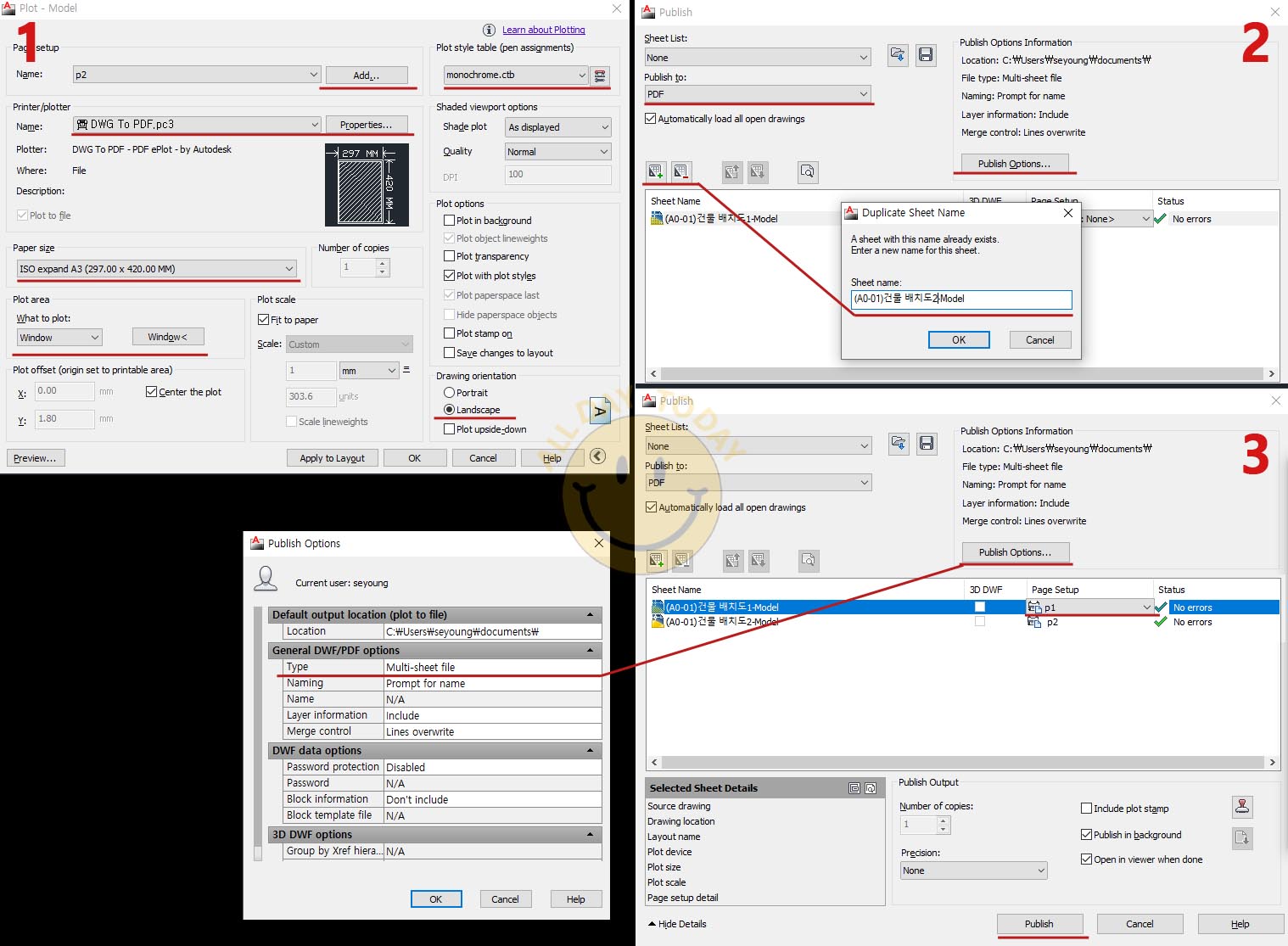1288x946 pixels.
Task: Collapse General DWF/PDF options section
Action: click(x=591, y=651)
